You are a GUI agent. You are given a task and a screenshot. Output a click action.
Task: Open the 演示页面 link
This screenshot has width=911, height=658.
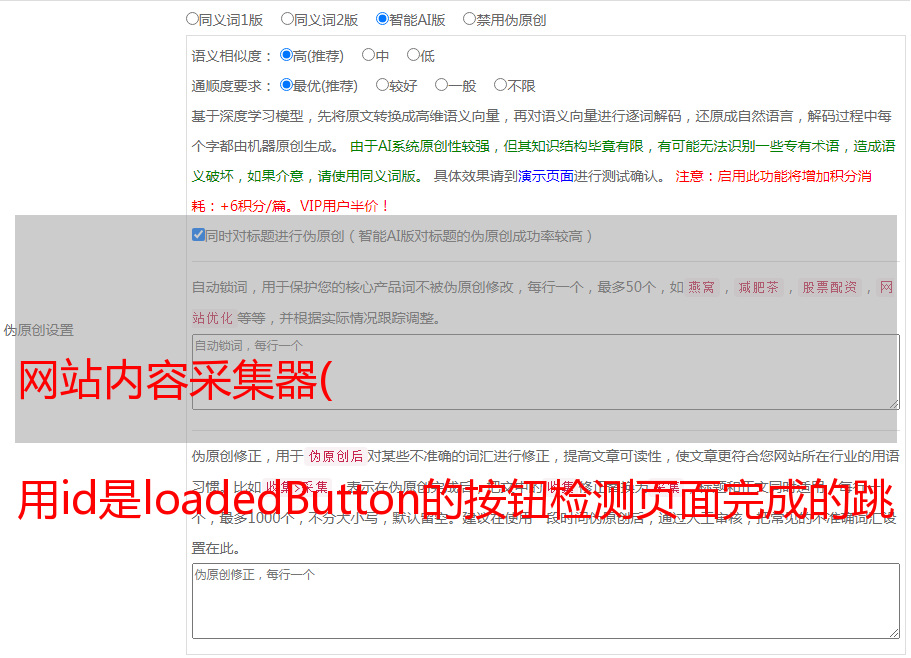[x=546, y=176]
